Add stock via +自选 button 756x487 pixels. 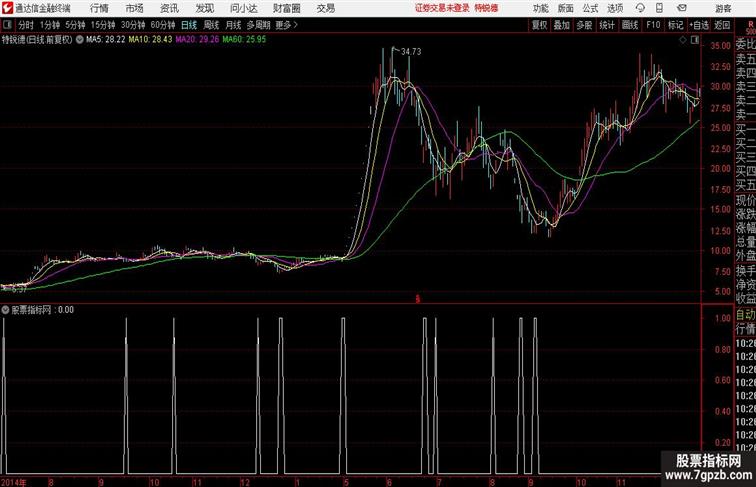699,25
